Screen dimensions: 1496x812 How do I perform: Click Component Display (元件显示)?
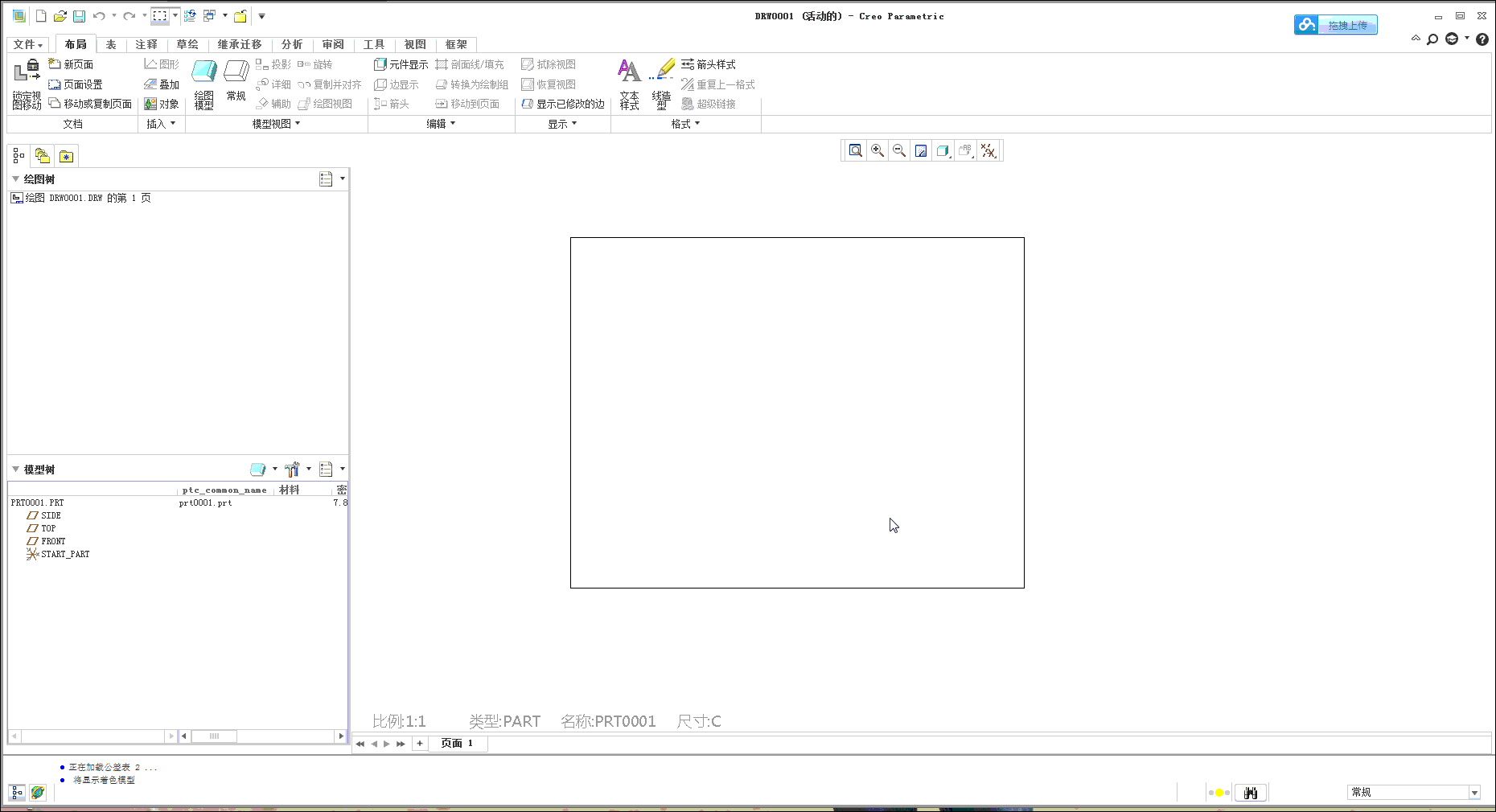[x=401, y=64]
